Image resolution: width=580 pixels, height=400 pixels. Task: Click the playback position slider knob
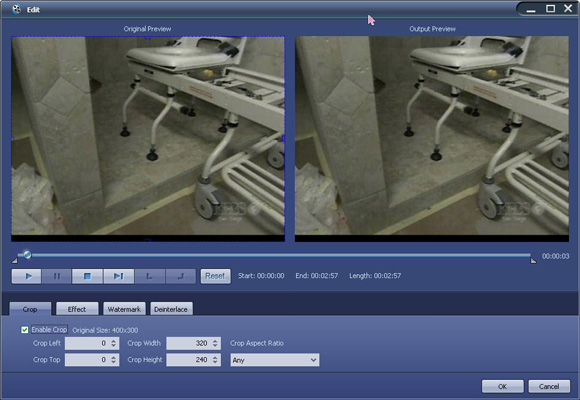click(x=27, y=255)
